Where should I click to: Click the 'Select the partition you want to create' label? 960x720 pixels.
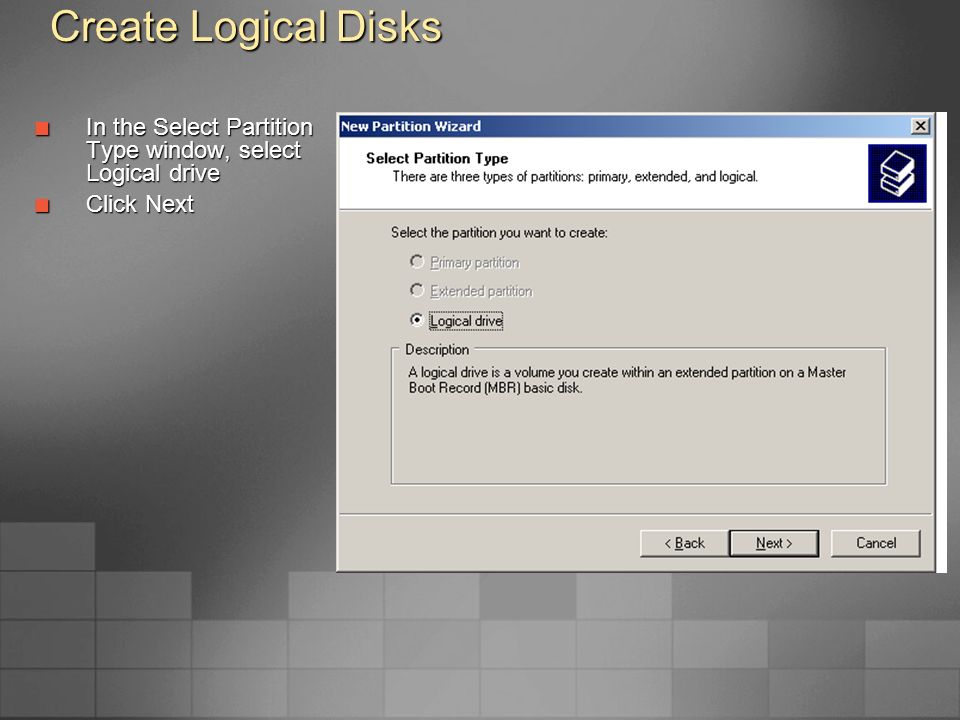pos(499,233)
